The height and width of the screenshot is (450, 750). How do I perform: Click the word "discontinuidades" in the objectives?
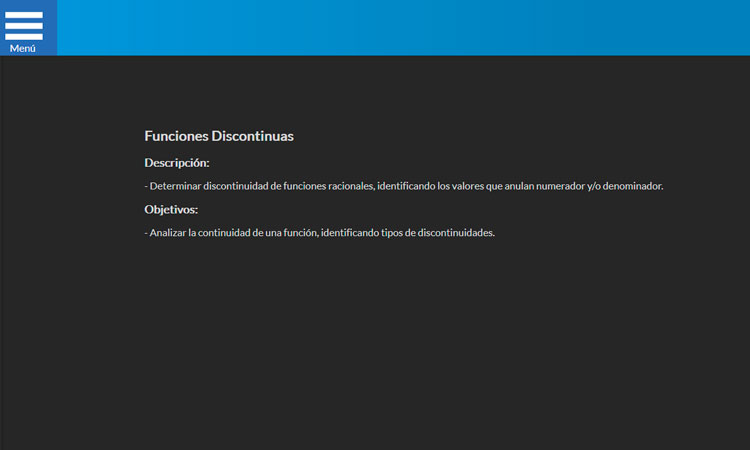455,233
